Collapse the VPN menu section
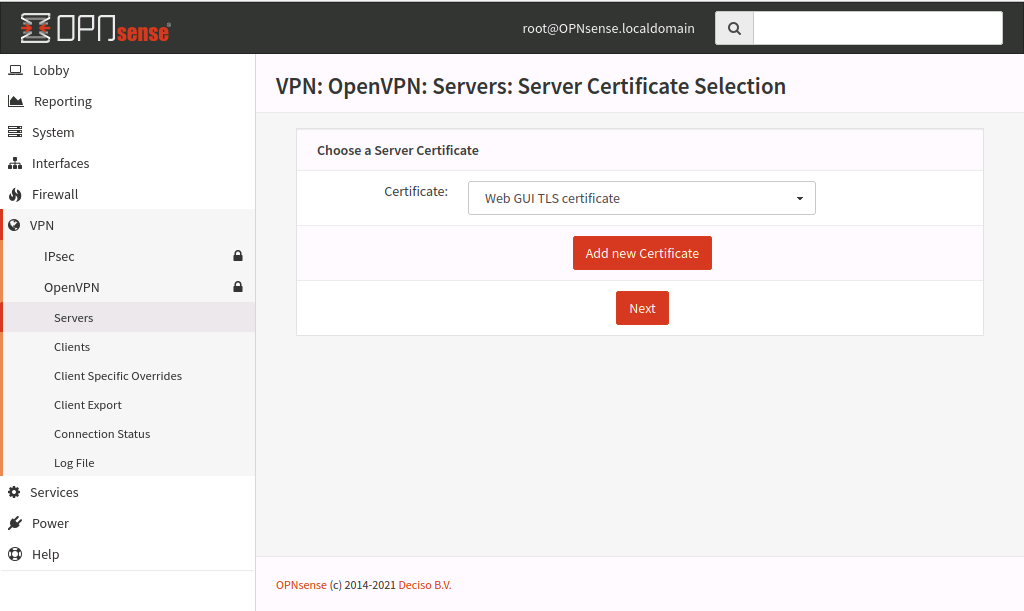Image resolution: width=1024 pixels, height=611 pixels. [x=42, y=225]
